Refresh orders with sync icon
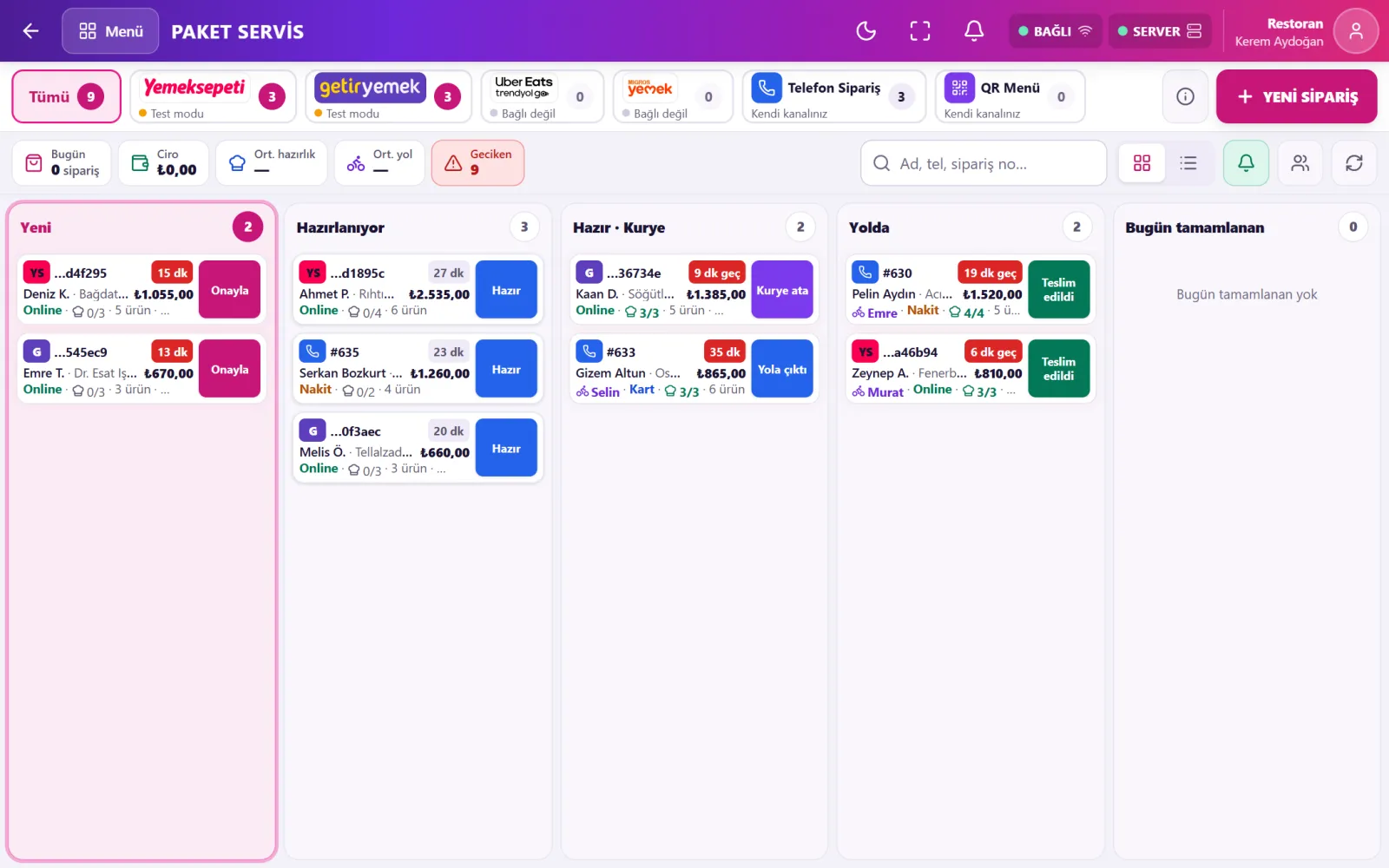Viewport: 1389px width, 868px height. tap(1353, 162)
